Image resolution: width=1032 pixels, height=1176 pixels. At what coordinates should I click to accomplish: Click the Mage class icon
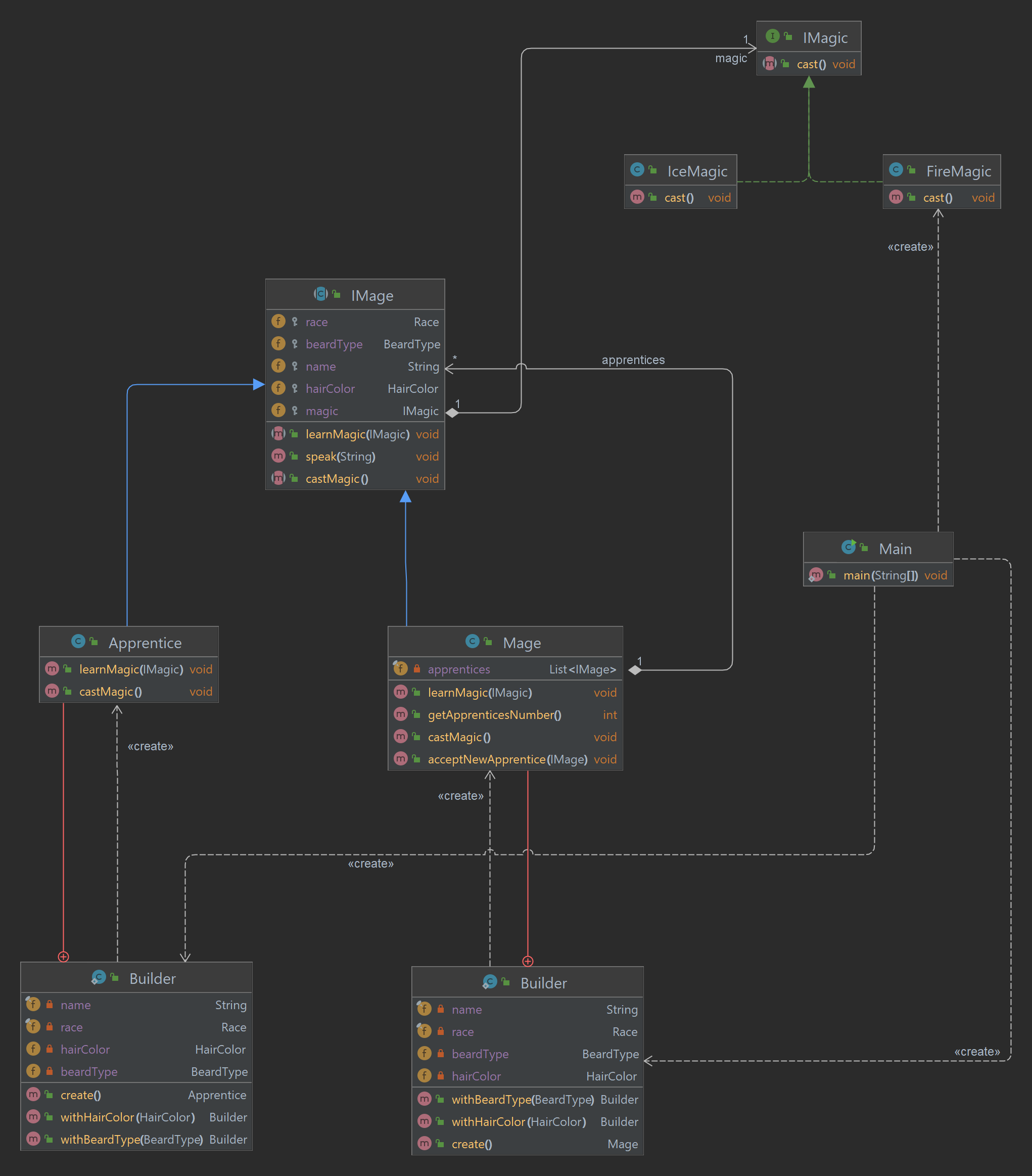(x=472, y=642)
